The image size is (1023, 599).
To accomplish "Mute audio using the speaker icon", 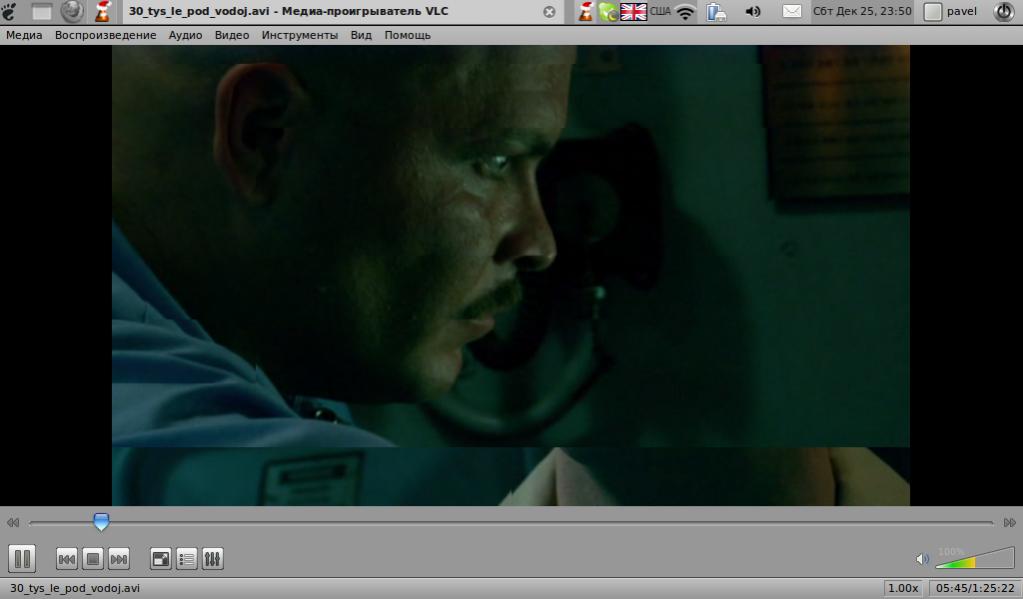I will point(922,559).
